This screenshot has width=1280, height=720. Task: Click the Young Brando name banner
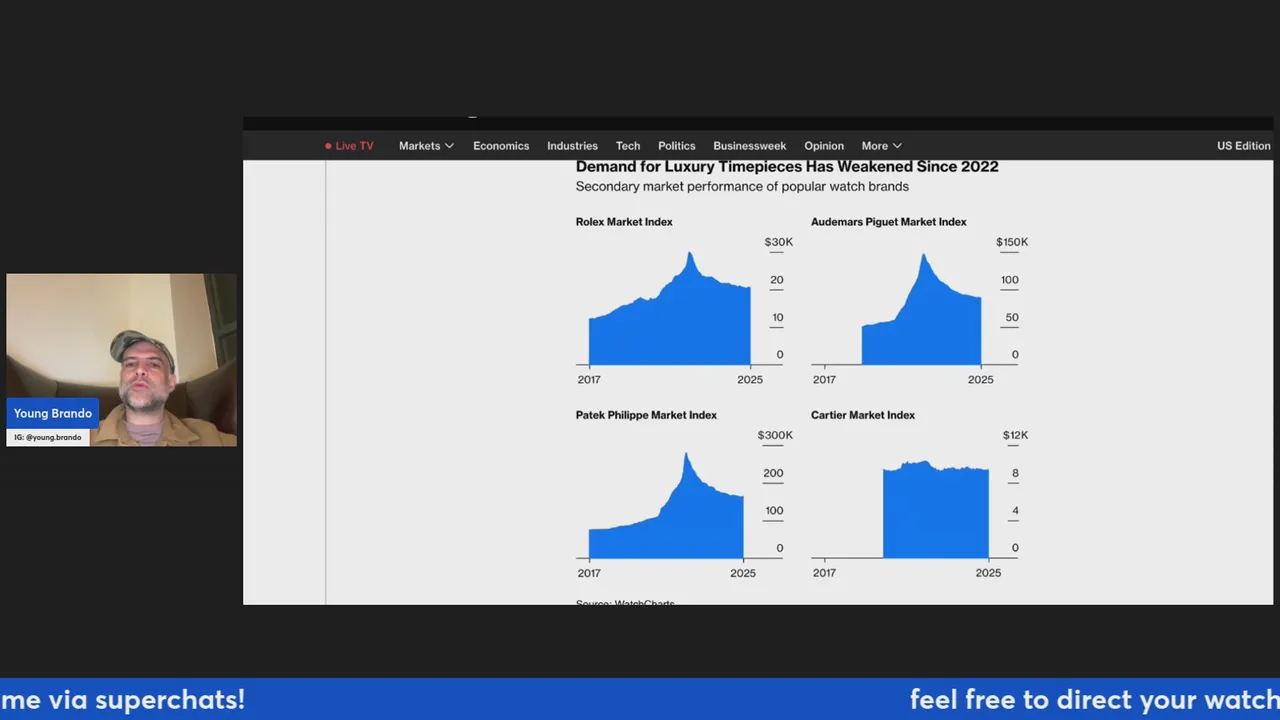(x=53, y=413)
